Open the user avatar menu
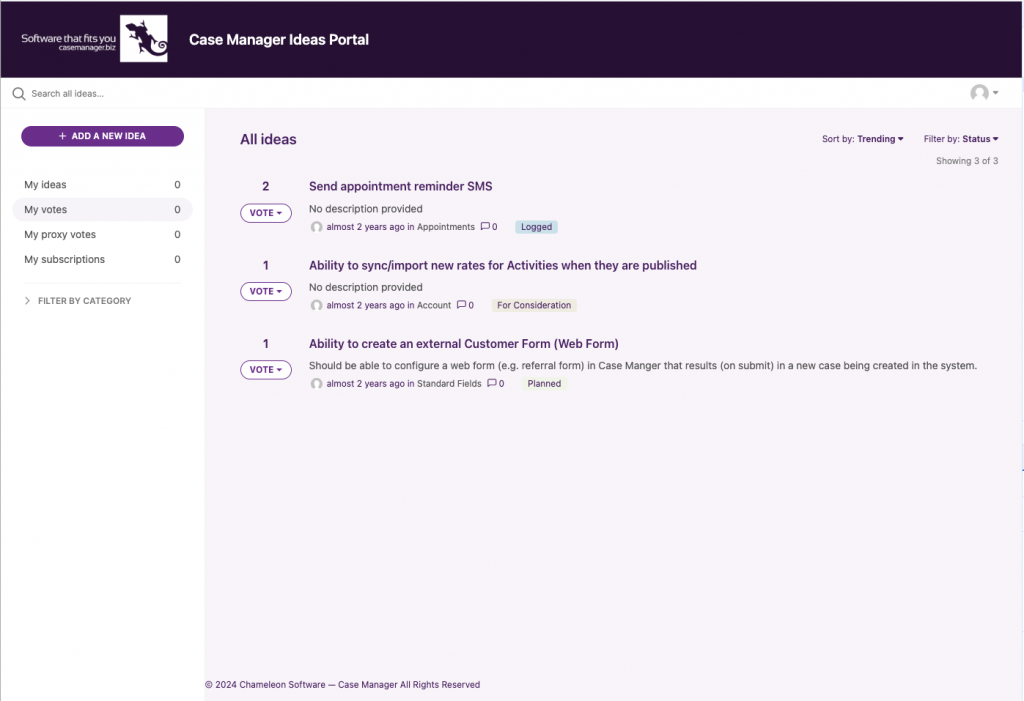Viewport: 1024px width, 701px height. click(984, 93)
